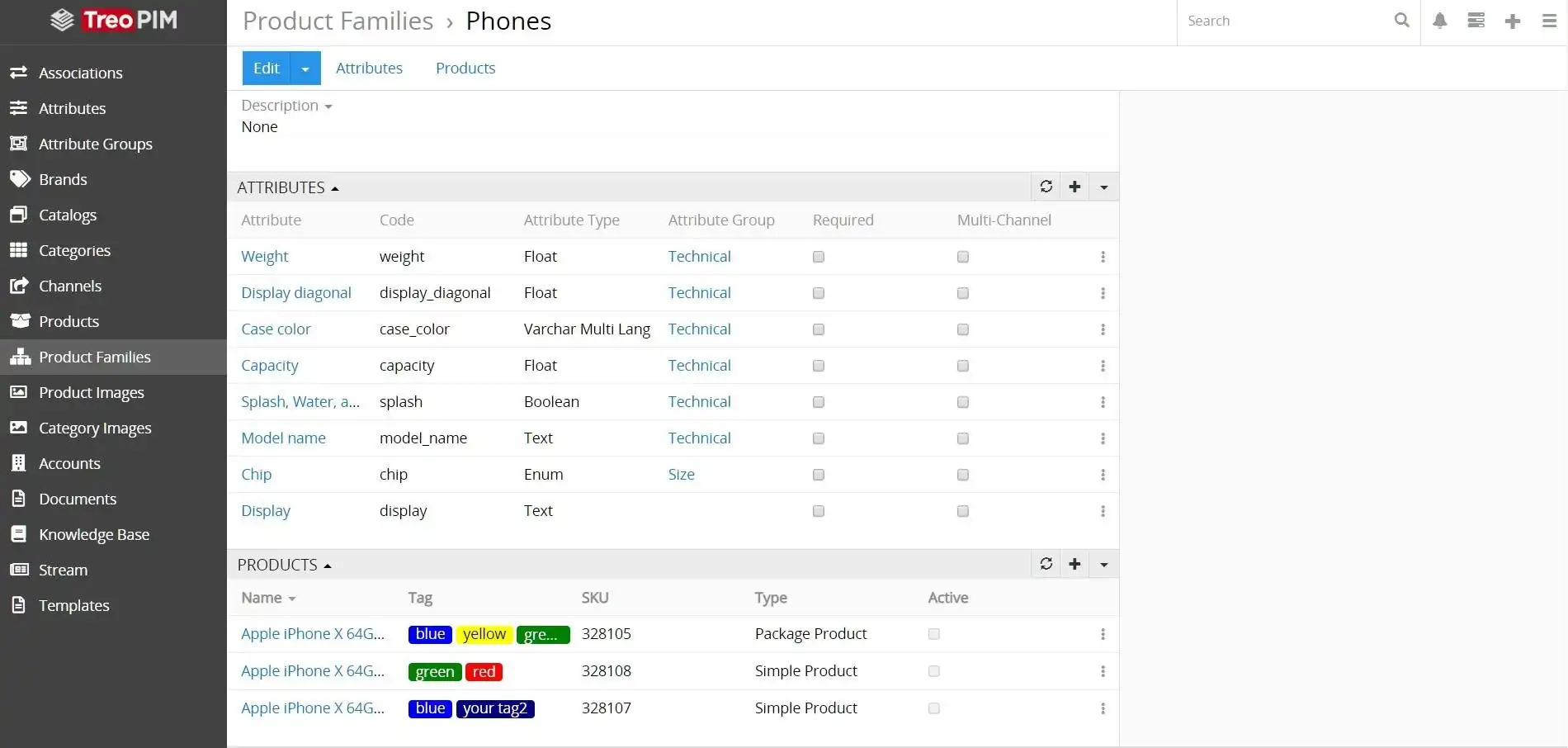Open the dropdown arrow next to Edit

pos(305,69)
